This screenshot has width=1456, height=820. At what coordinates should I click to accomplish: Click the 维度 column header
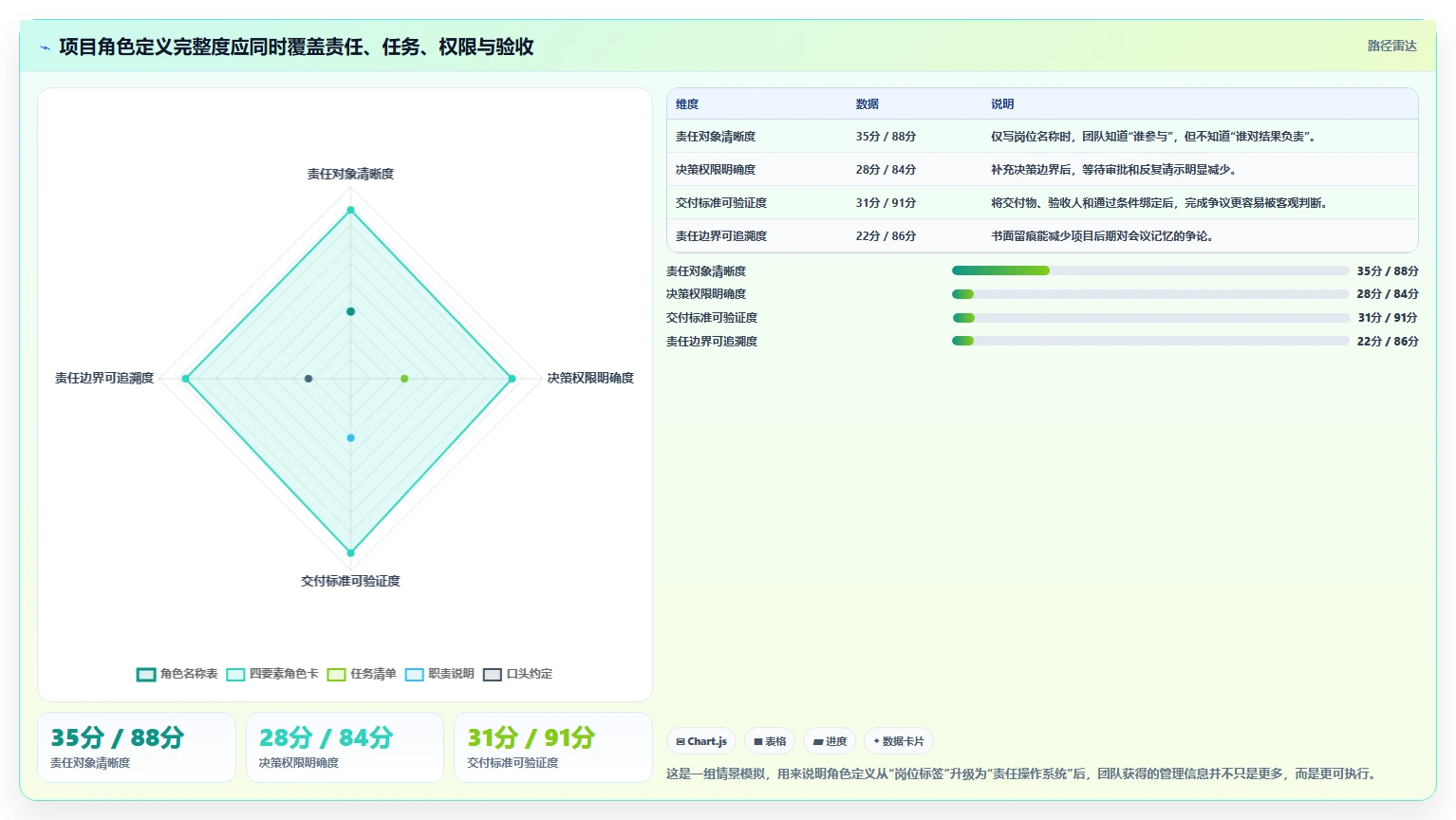coord(687,104)
